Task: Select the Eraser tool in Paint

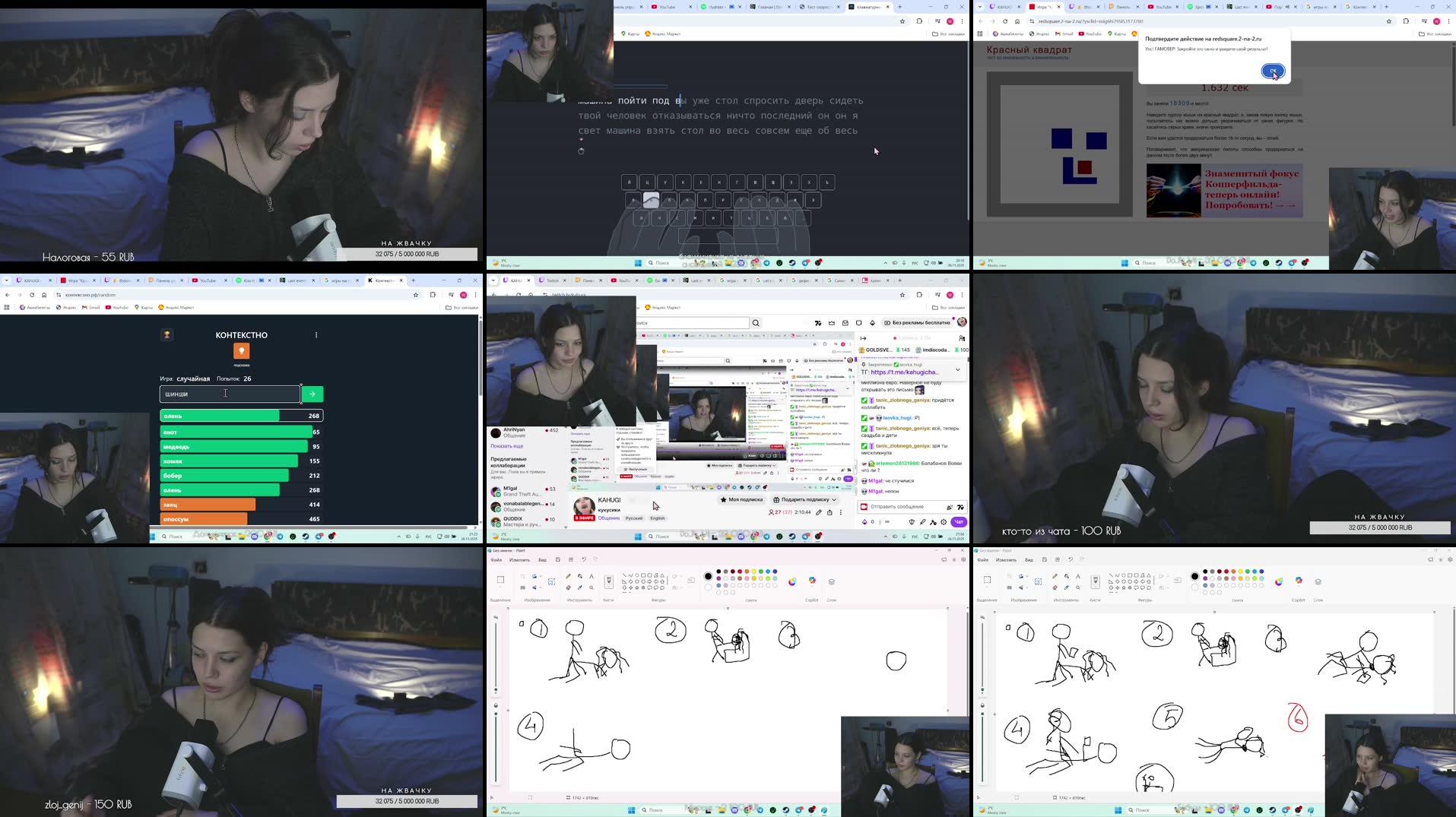Action: [569, 587]
